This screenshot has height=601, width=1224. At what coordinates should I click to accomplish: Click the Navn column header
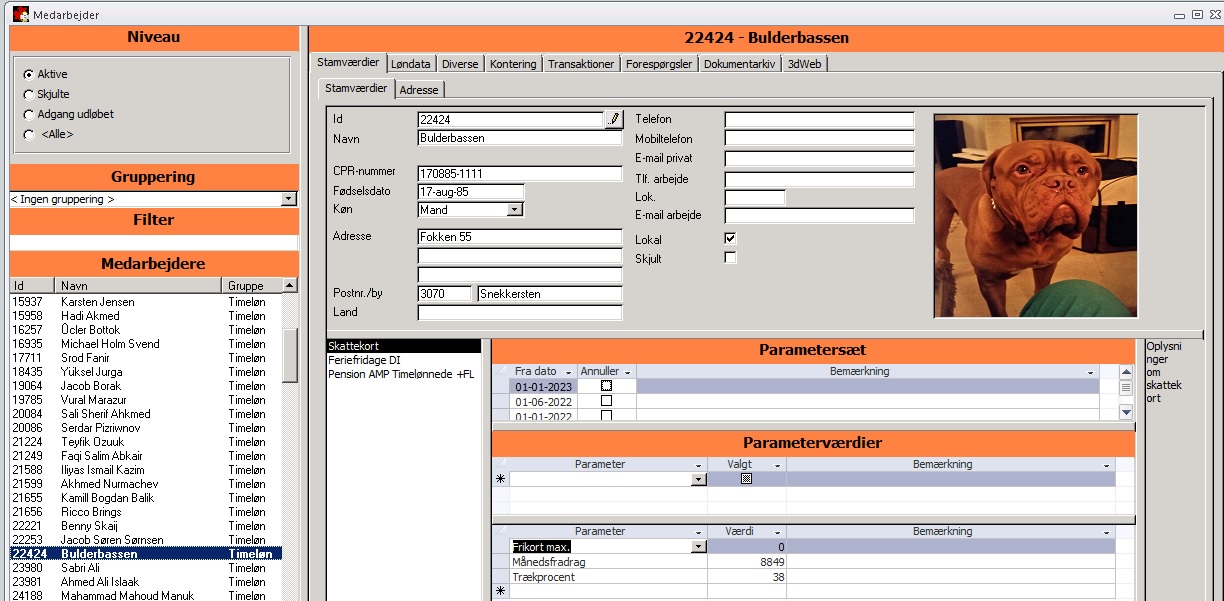point(138,286)
